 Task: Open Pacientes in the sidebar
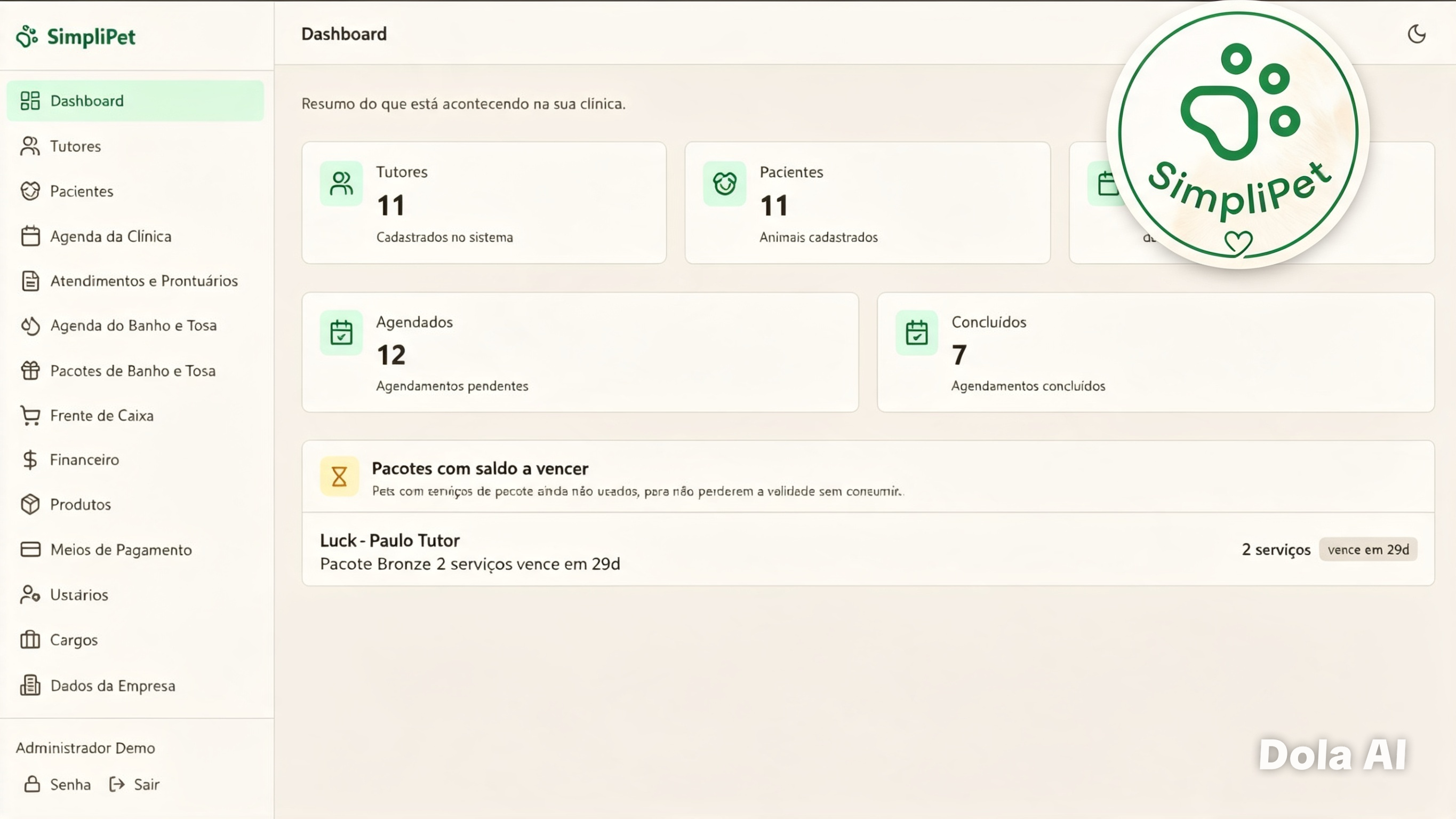(135, 191)
